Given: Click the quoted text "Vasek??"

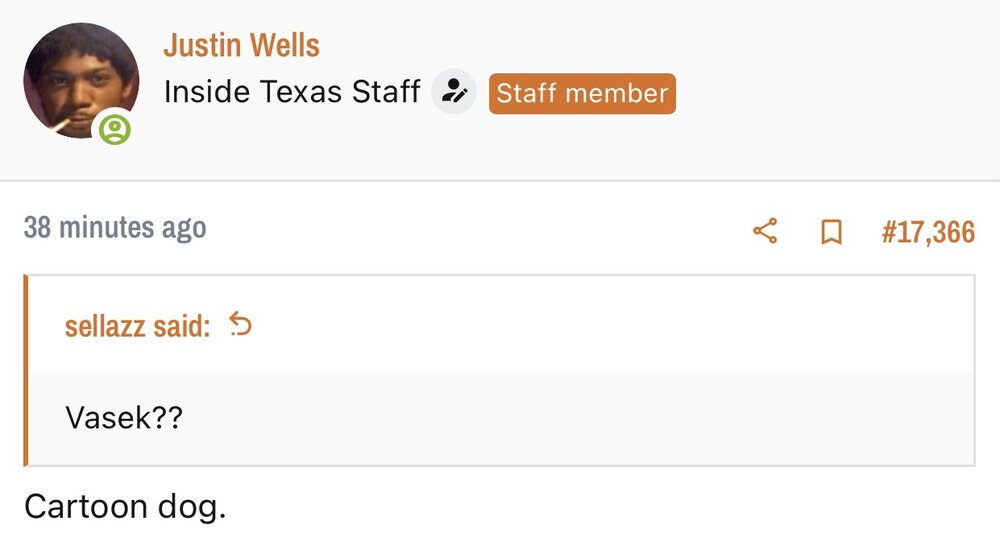Looking at the screenshot, I should pyautogui.click(x=124, y=418).
